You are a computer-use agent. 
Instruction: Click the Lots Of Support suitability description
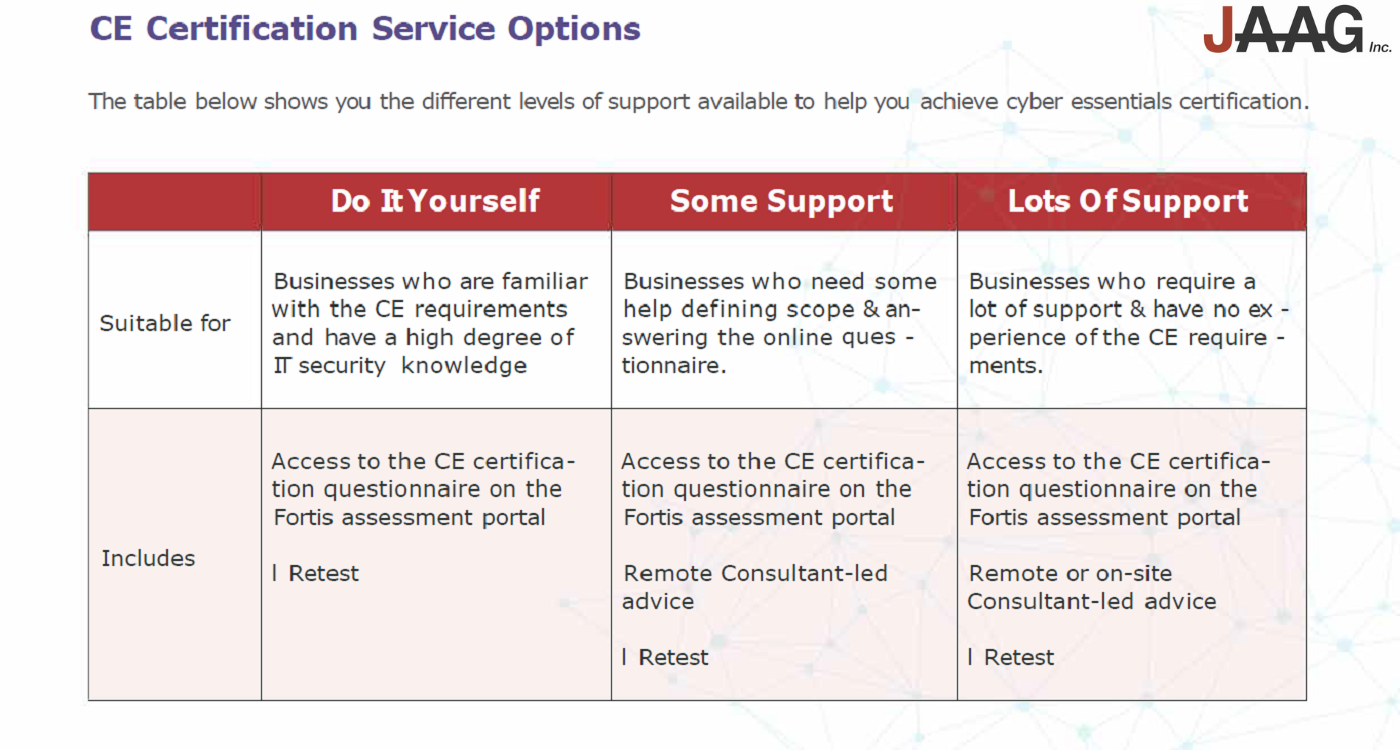(x=1126, y=323)
